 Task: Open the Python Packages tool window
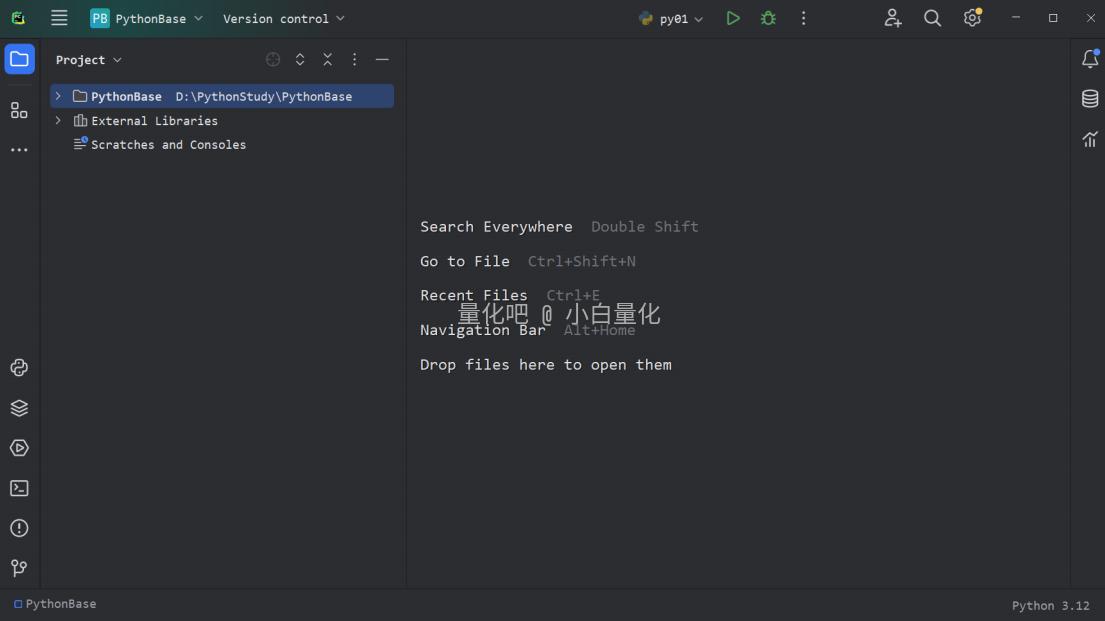(19, 408)
